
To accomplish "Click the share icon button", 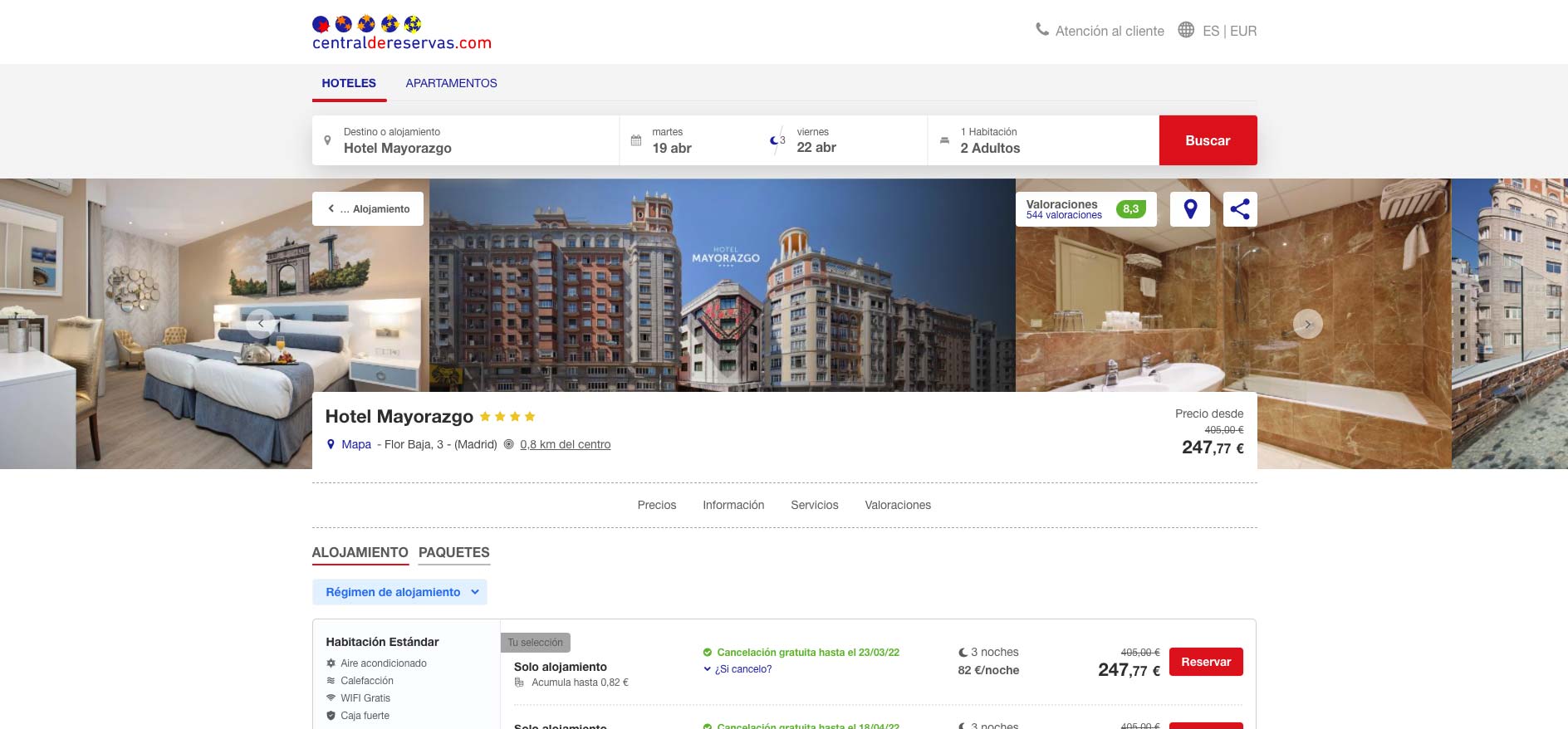I will click(x=1240, y=209).
